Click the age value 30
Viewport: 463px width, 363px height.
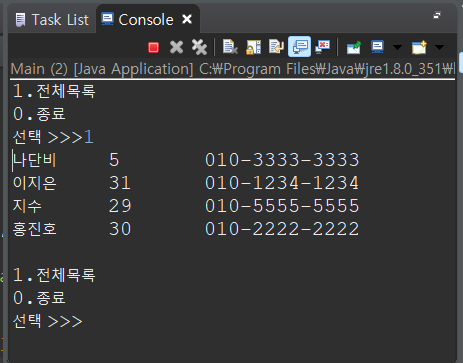pos(120,229)
